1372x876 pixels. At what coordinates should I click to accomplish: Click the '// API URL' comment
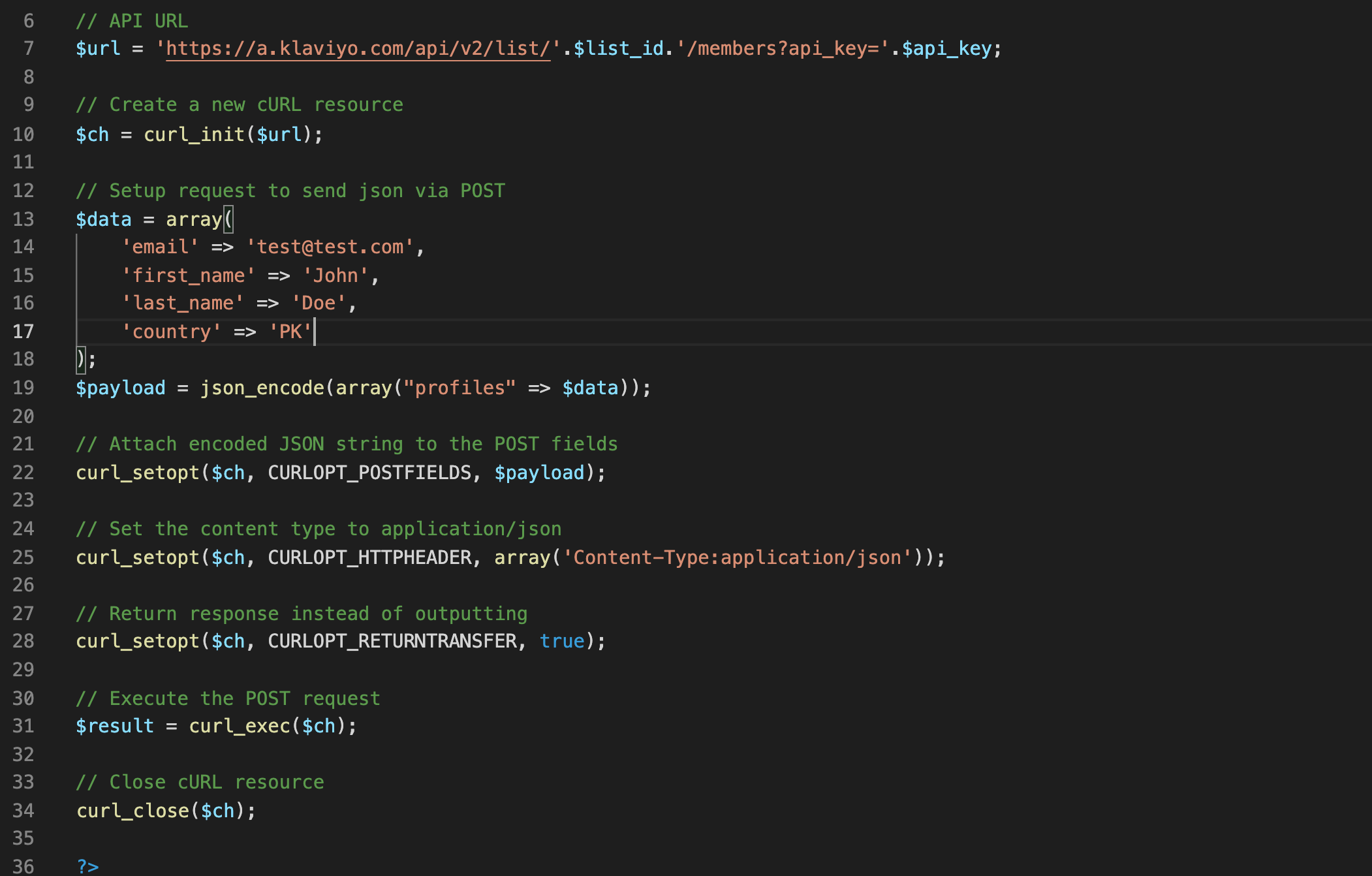(x=132, y=21)
